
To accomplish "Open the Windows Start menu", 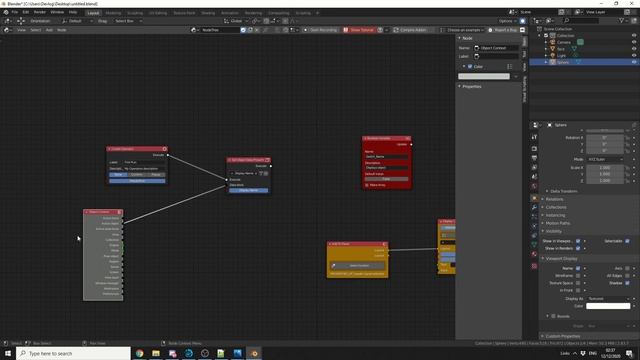I will point(8,353).
